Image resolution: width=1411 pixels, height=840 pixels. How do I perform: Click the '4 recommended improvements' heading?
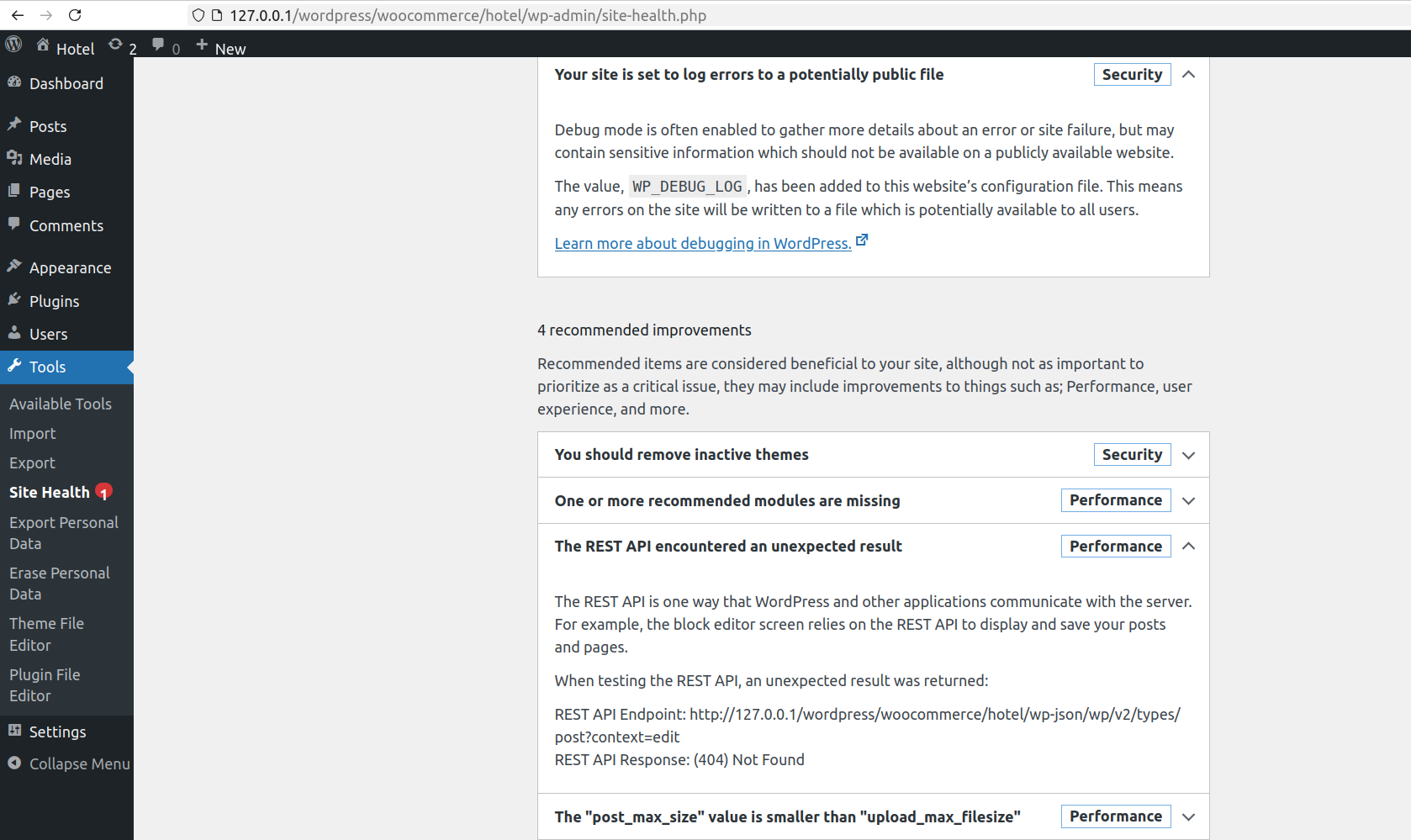click(644, 330)
